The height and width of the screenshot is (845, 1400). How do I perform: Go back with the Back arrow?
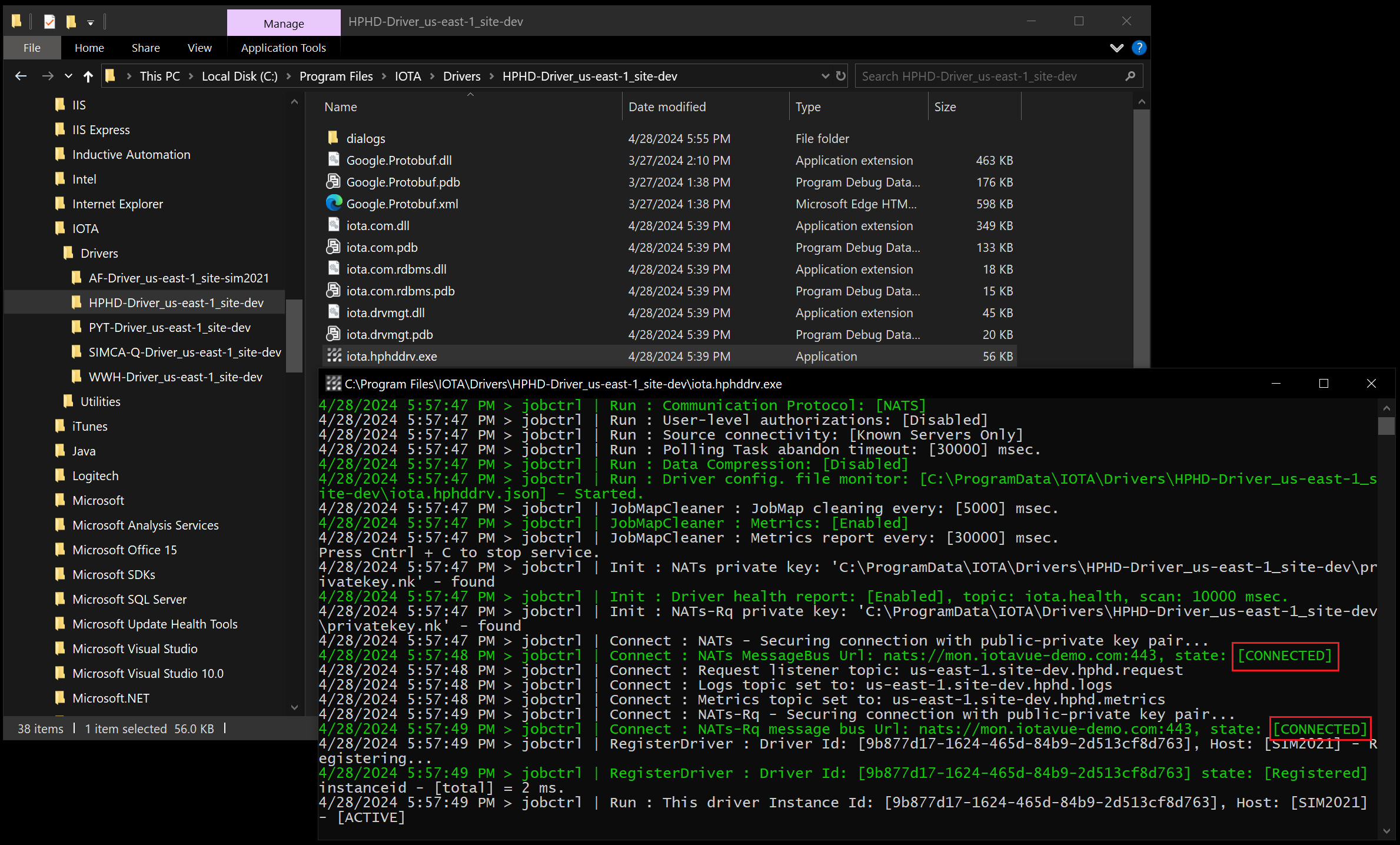[21, 76]
